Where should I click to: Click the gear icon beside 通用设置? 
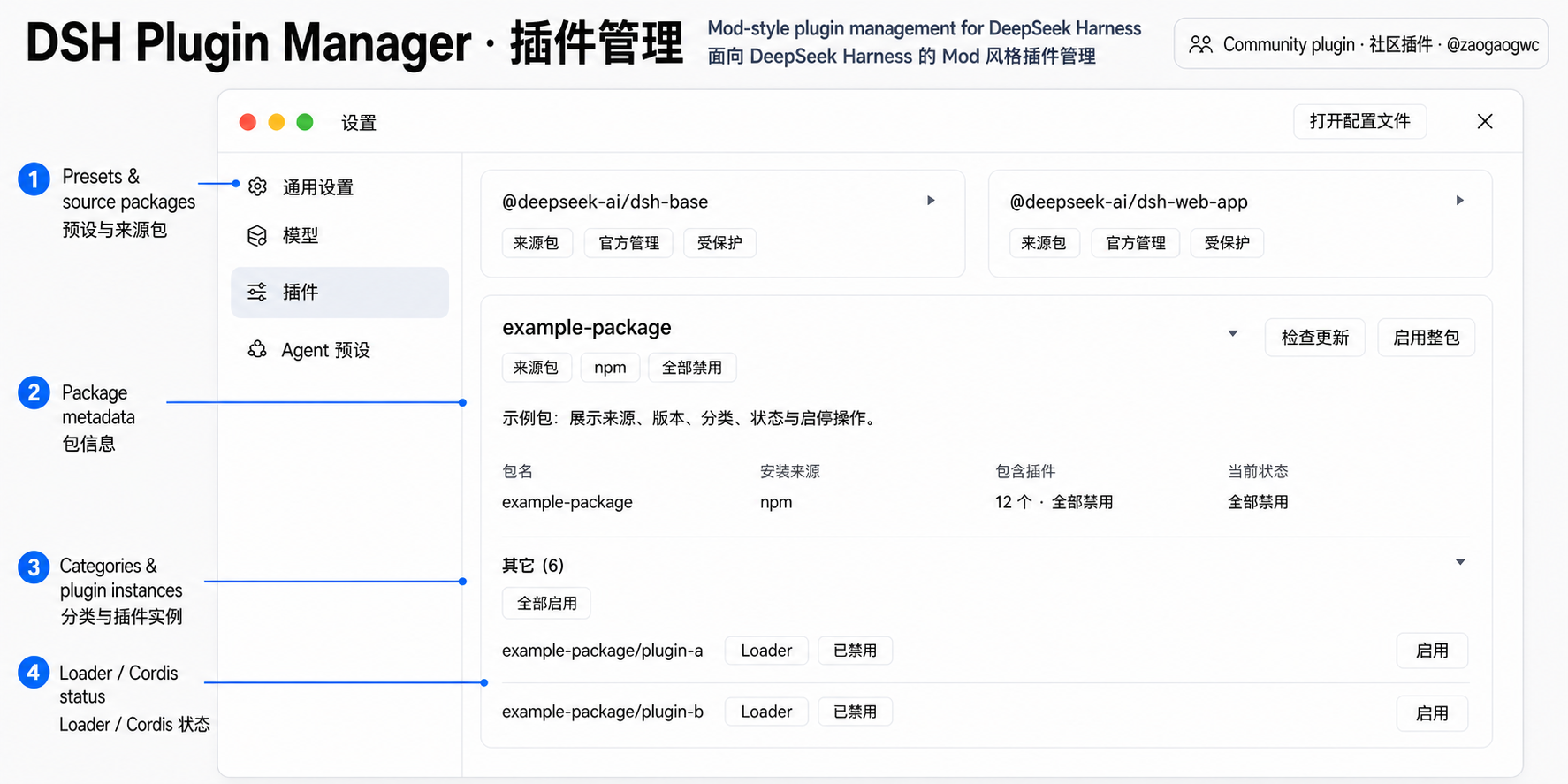(x=257, y=186)
